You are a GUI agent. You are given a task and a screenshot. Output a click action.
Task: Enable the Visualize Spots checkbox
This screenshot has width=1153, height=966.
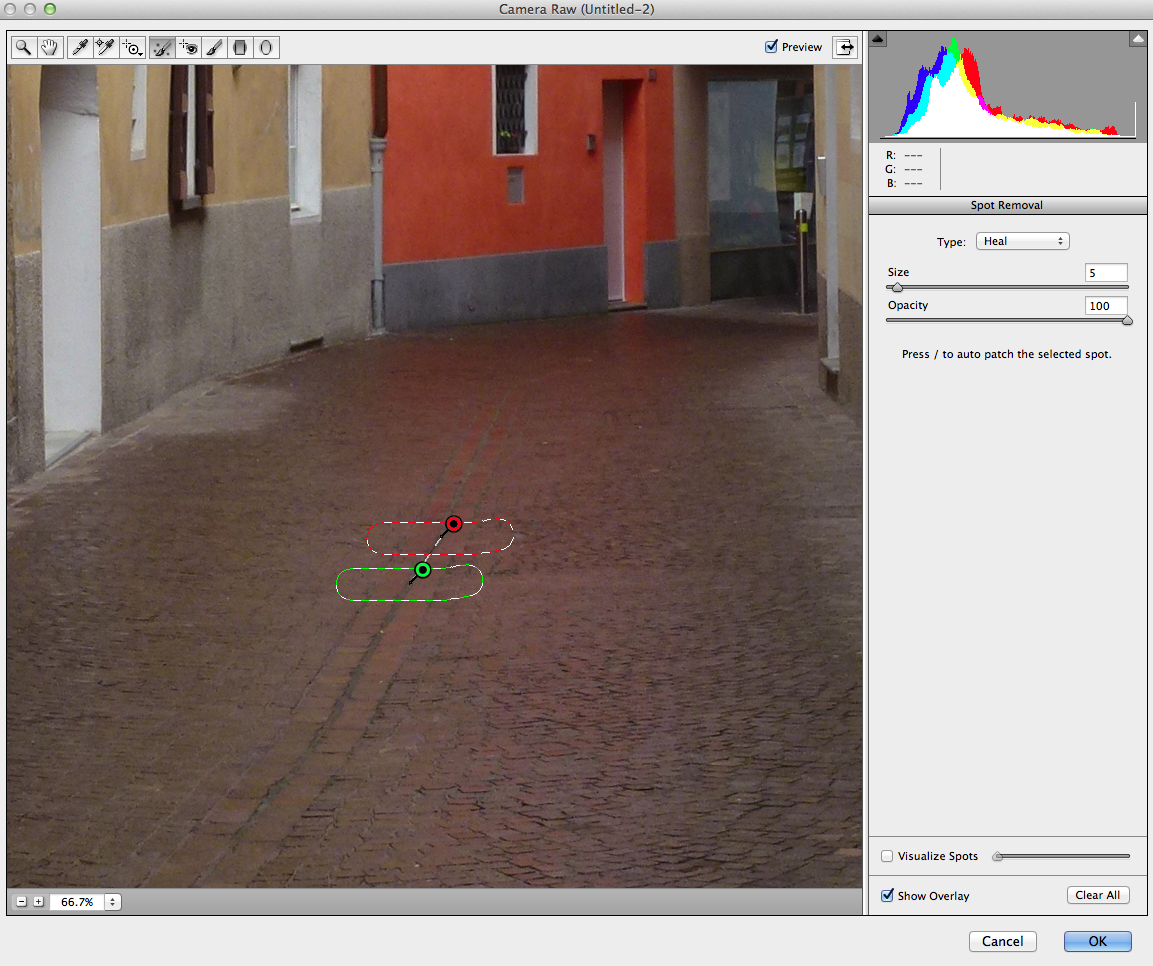[x=888, y=856]
